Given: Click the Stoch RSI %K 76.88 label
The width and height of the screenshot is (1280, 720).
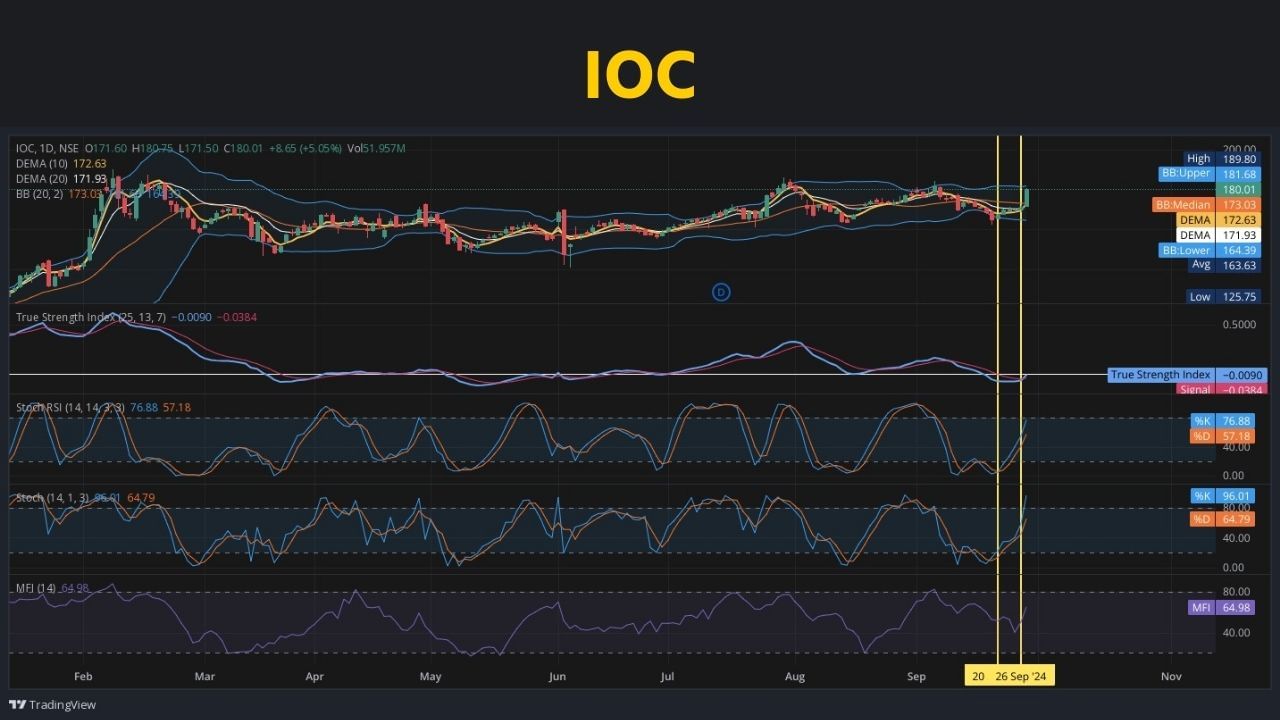Looking at the screenshot, I should pyautogui.click(x=1221, y=421).
